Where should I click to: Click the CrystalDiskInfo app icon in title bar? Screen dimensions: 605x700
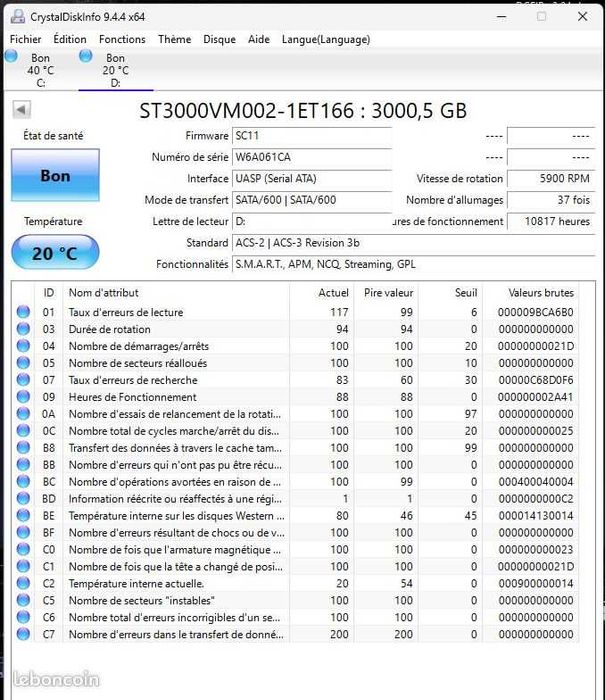click(17, 17)
